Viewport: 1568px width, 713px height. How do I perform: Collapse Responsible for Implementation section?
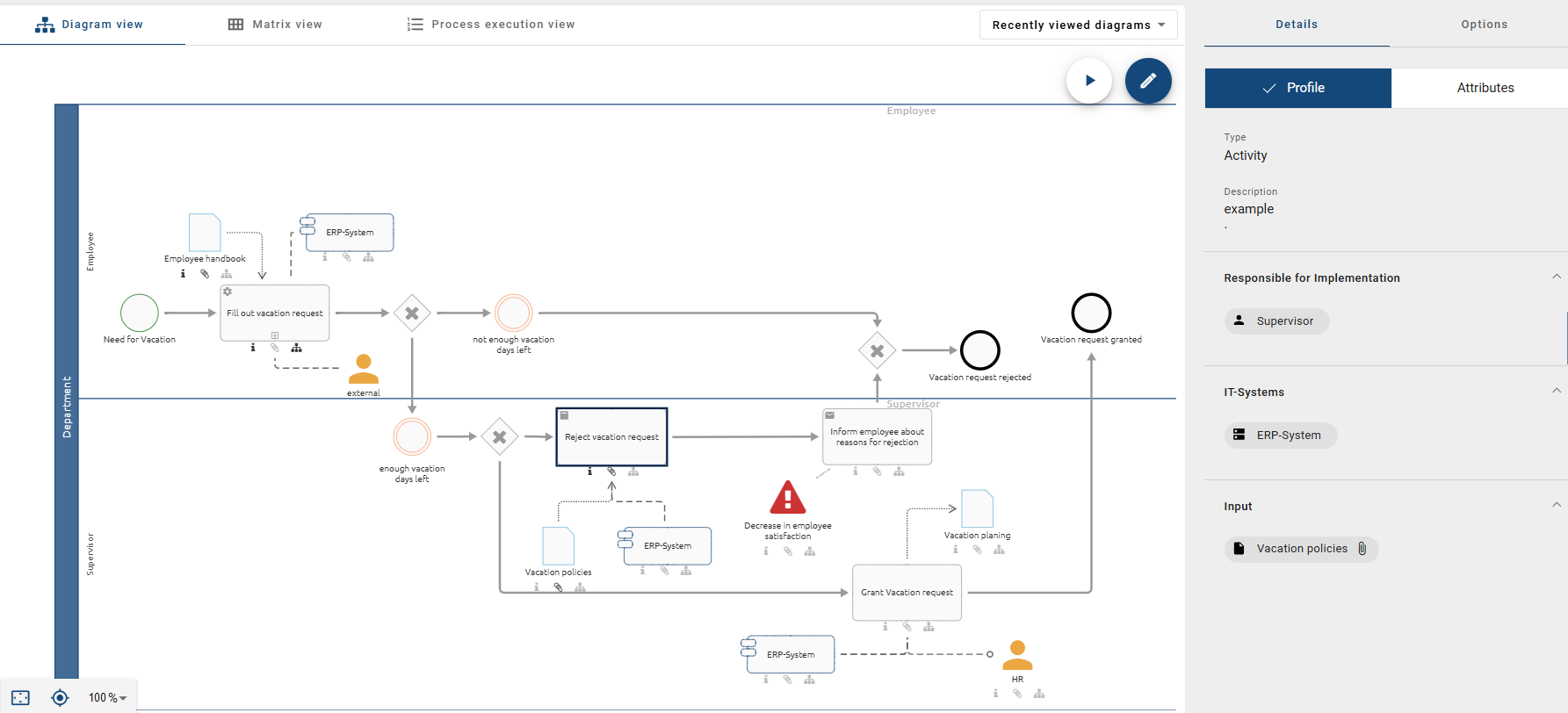(x=1556, y=277)
